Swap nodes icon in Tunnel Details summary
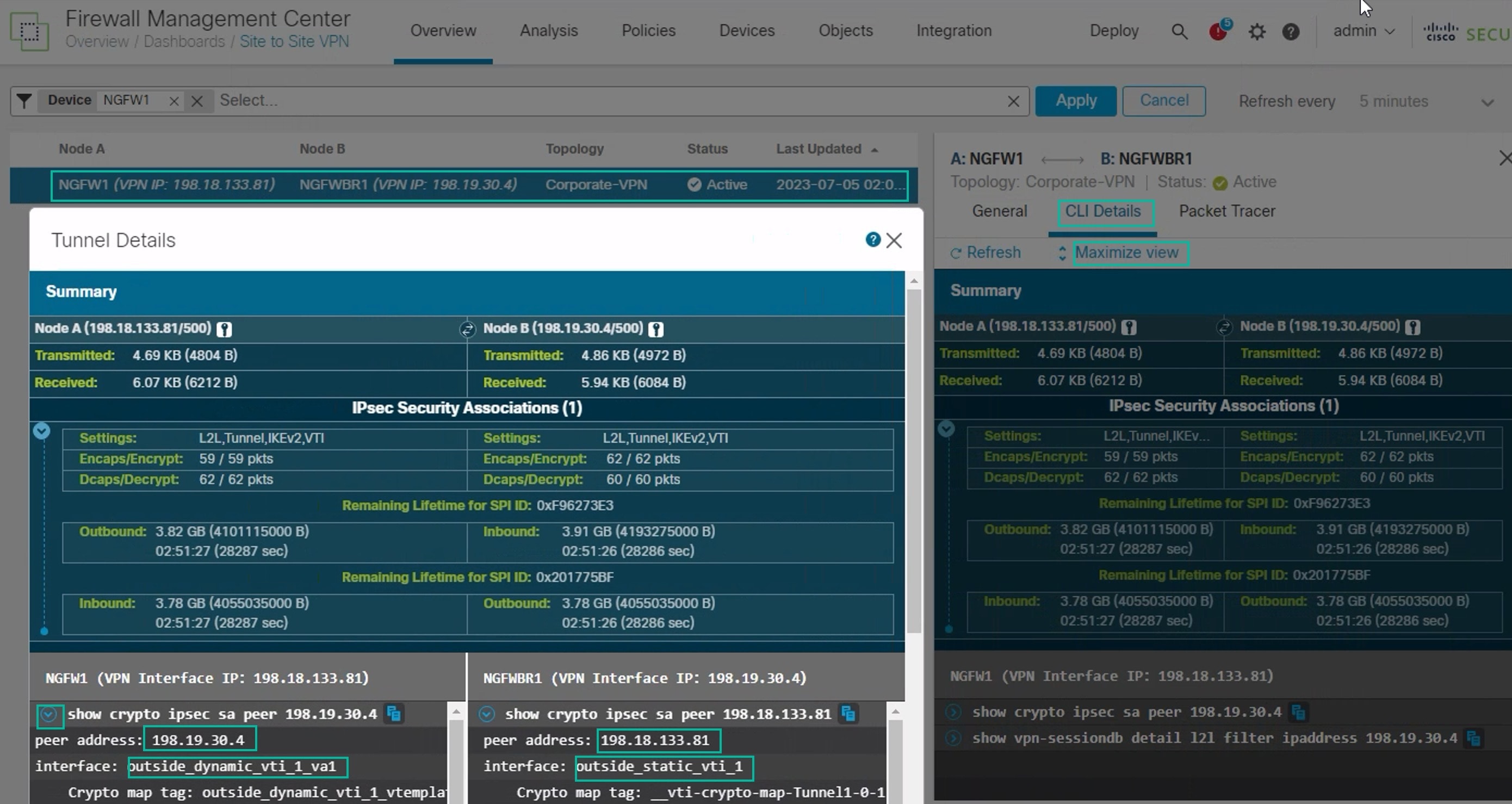This screenshot has width=1512, height=804. (467, 329)
